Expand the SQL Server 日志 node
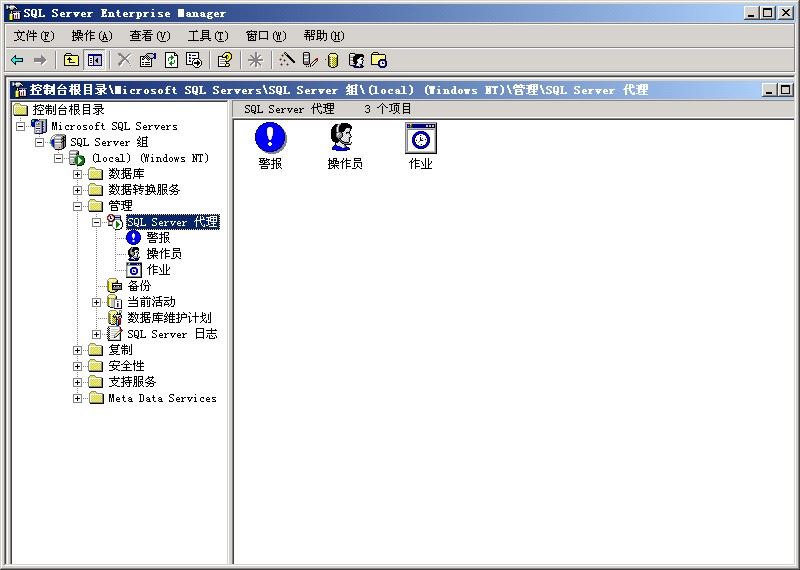The height and width of the screenshot is (570, 800). point(96,334)
